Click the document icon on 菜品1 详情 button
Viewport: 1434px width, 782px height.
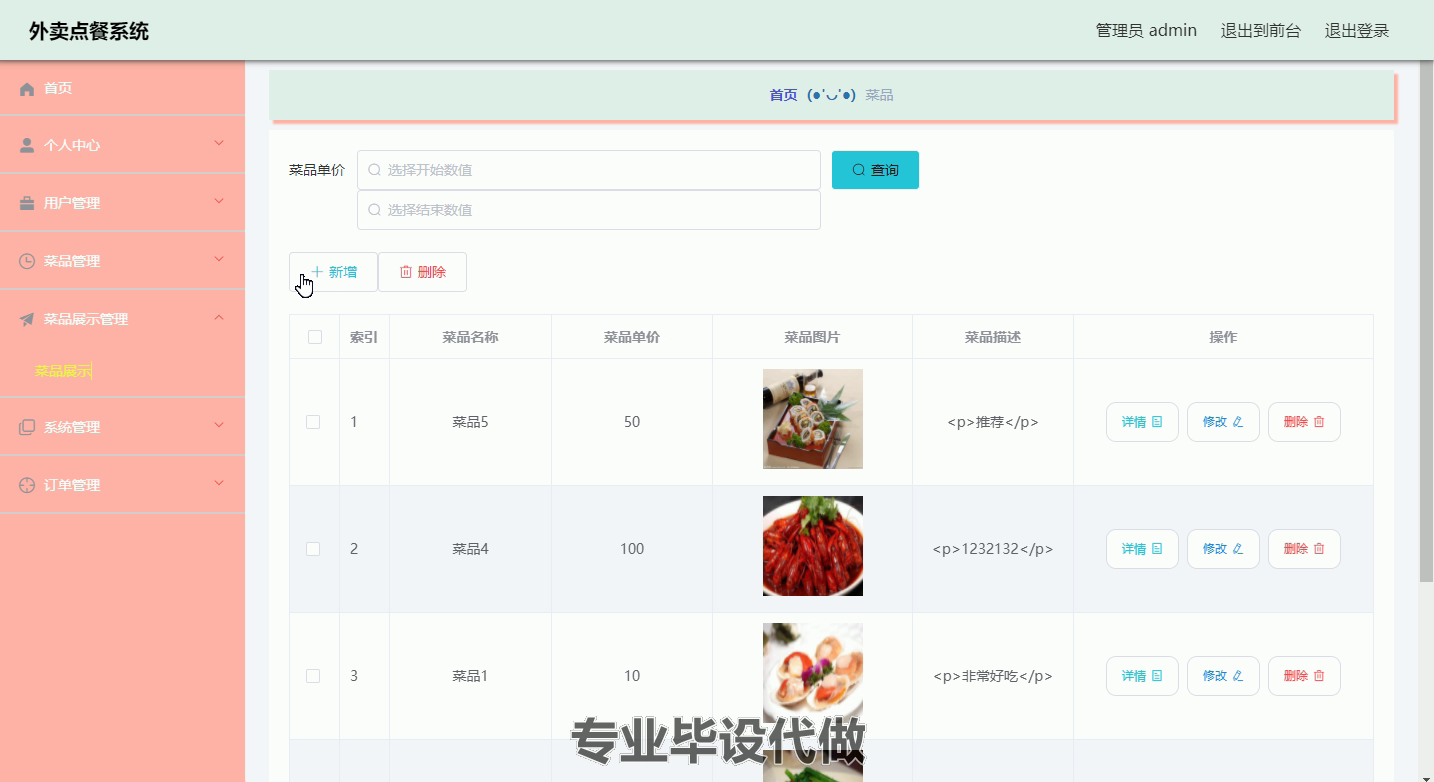1157,676
